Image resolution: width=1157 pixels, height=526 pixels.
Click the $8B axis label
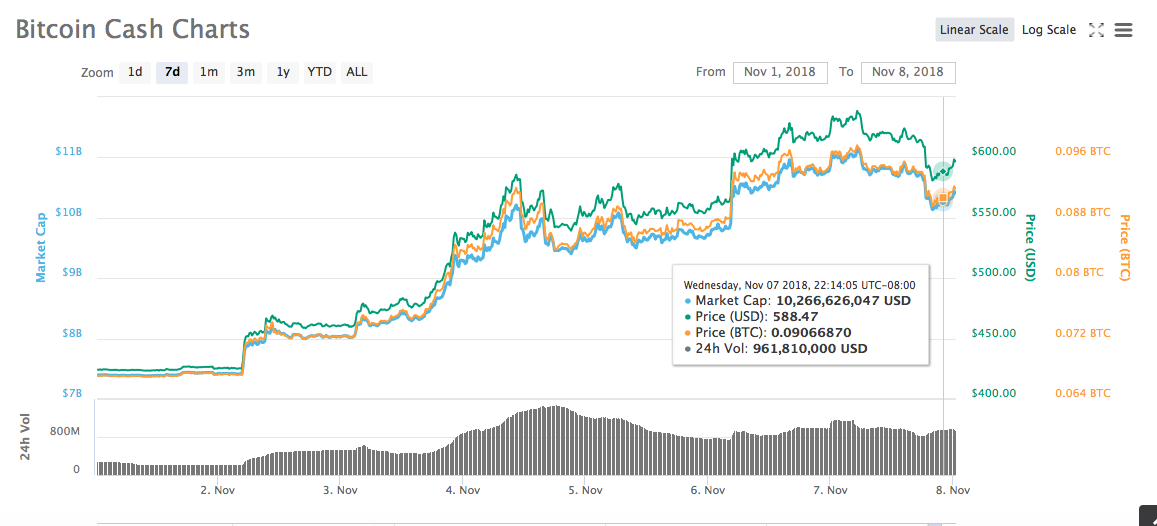[72, 333]
